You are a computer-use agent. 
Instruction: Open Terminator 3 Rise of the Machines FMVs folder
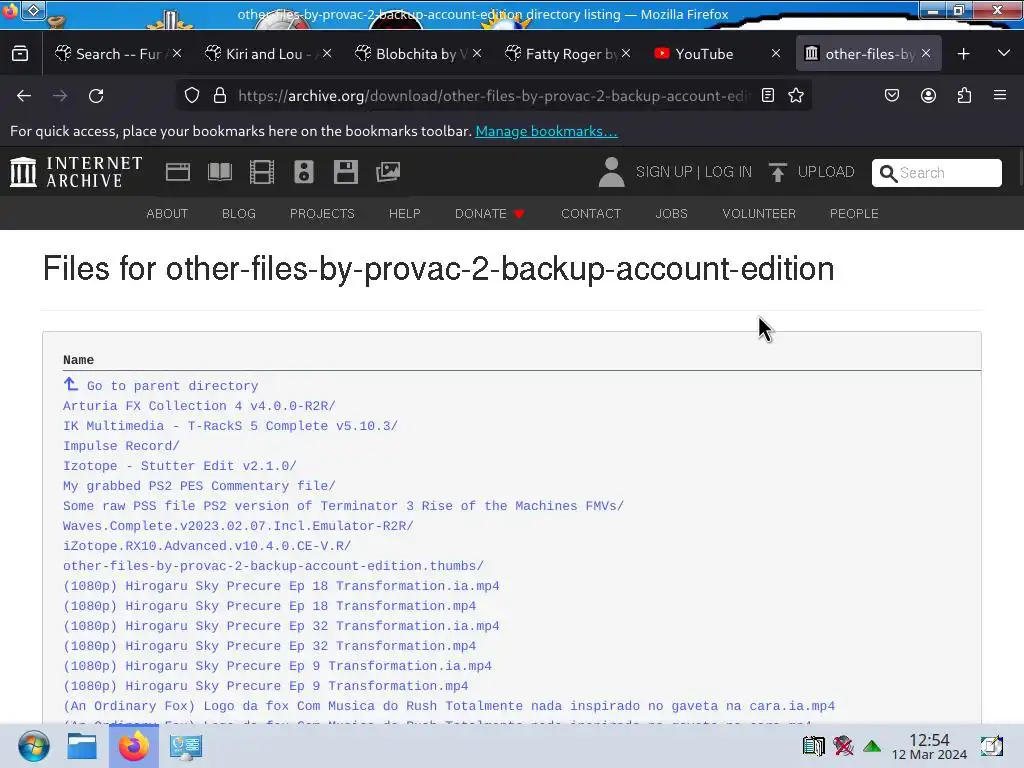pyautogui.click(x=344, y=506)
